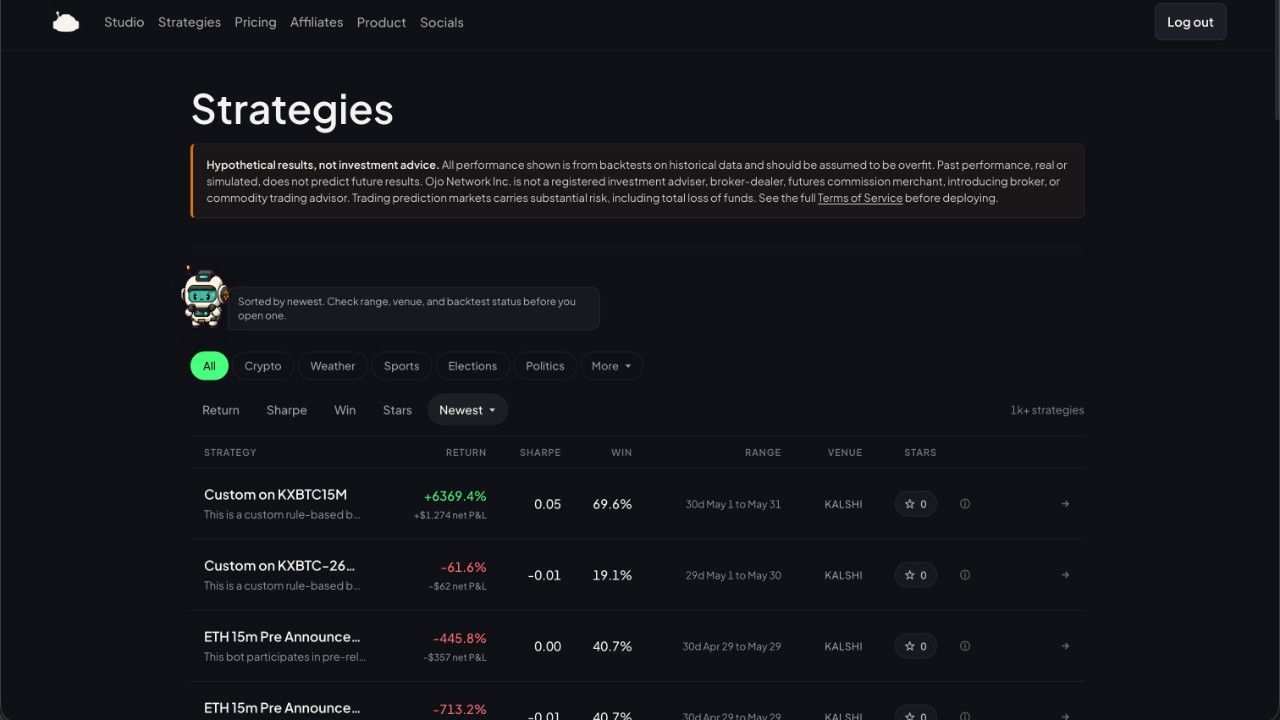The image size is (1280, 720).
Task: Click the 19.1% win rate
Action: [x=612, y=575]
